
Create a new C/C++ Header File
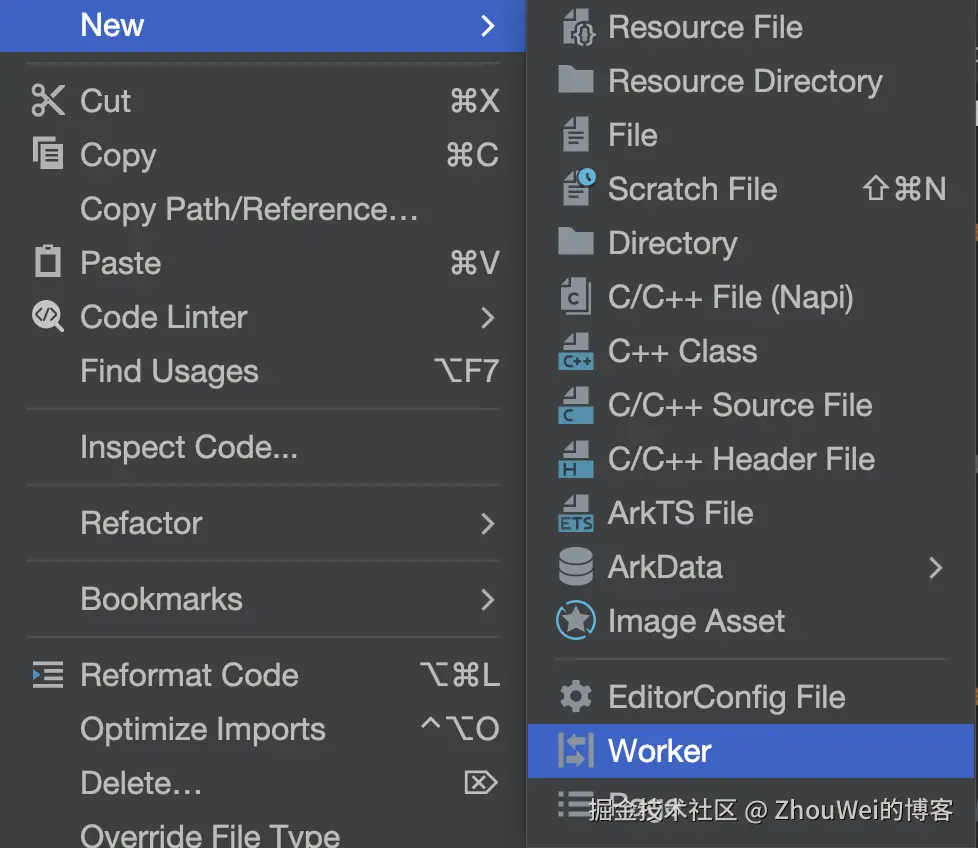741,459
